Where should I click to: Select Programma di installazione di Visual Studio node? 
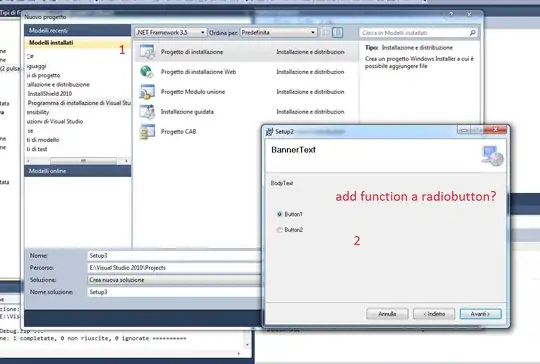click(x=79, y=103)
